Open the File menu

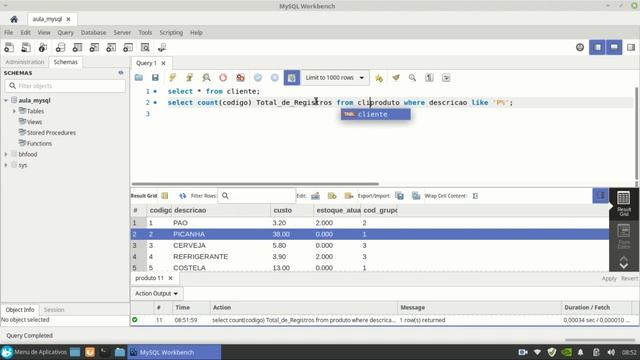(x=9, y=32)
